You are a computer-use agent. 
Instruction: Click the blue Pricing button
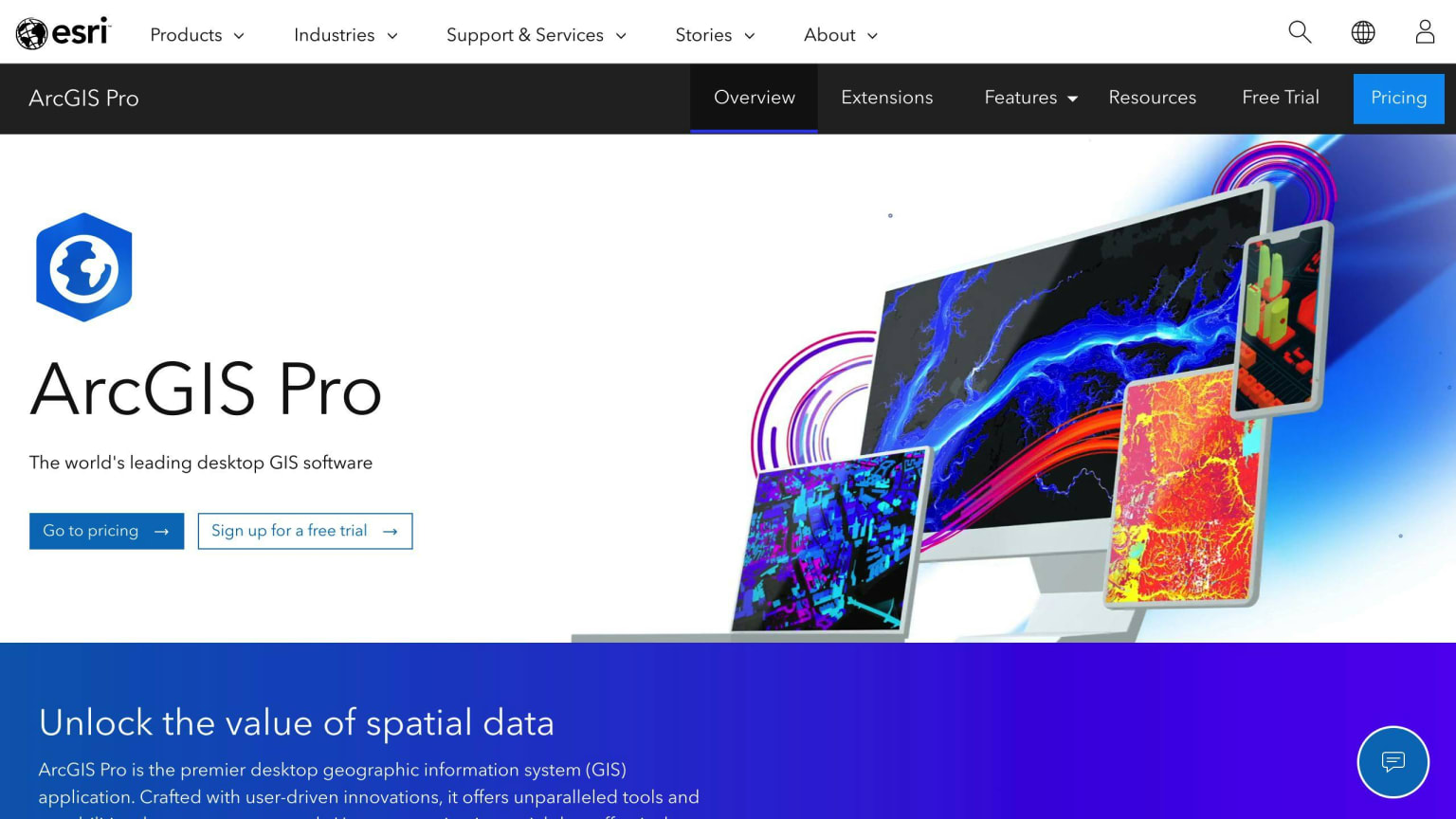1399,98
